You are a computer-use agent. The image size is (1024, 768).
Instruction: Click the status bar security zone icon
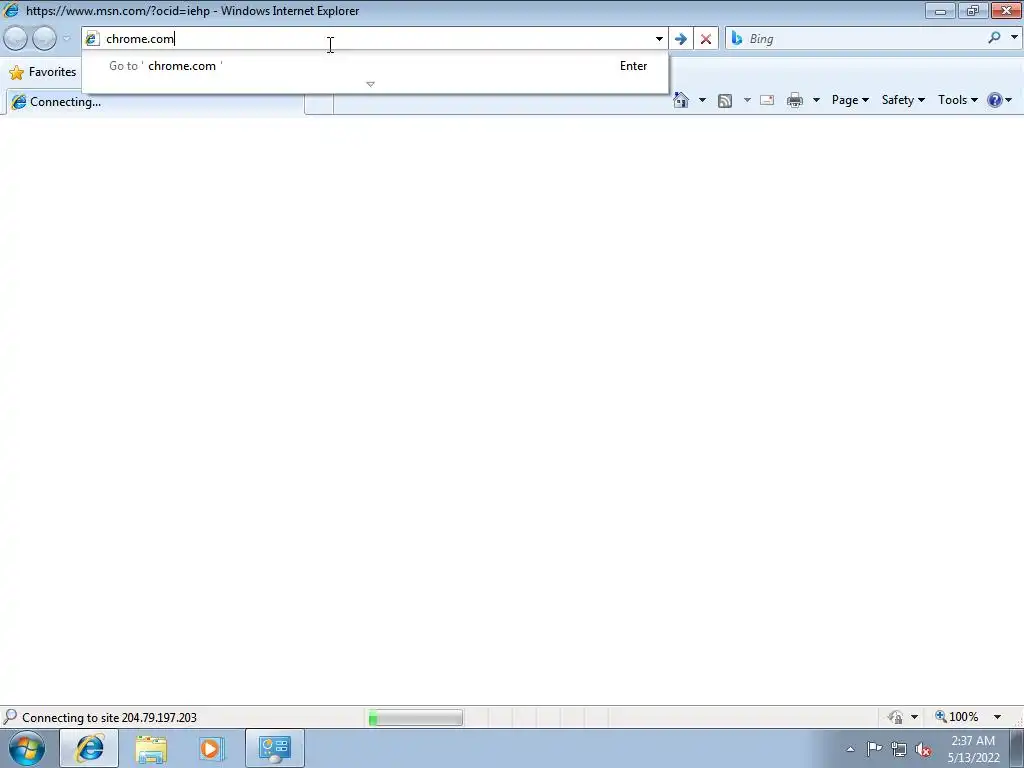[895, 717]
